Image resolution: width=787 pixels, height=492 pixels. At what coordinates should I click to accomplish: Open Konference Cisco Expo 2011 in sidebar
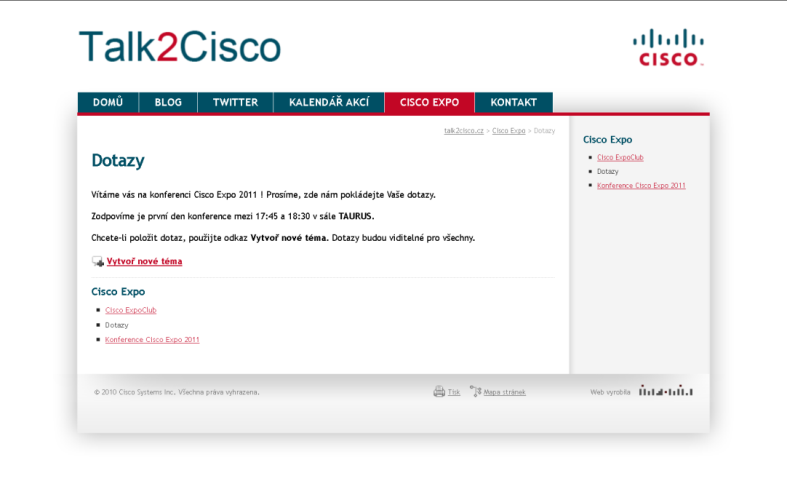click(x=641, y=185)
